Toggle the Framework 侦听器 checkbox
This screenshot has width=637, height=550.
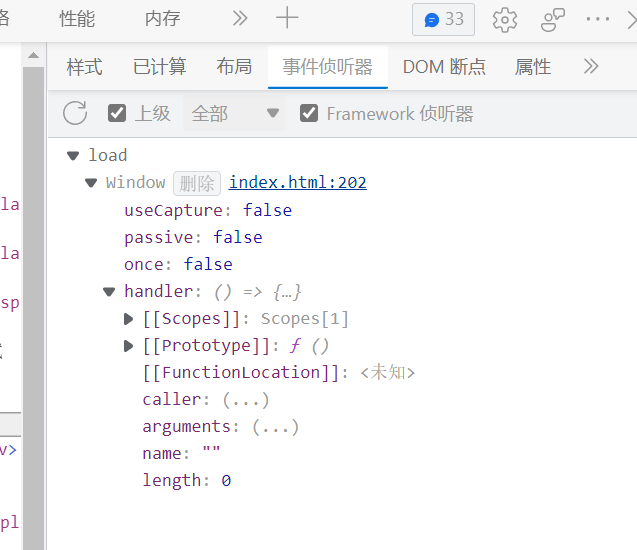(309, 114)
